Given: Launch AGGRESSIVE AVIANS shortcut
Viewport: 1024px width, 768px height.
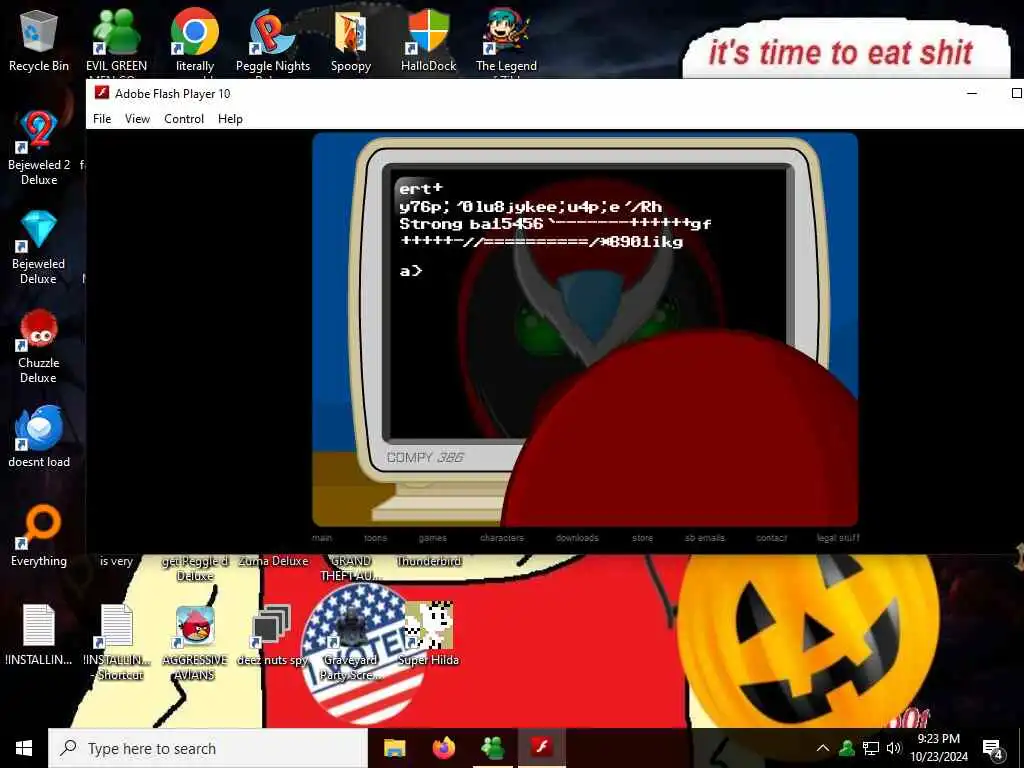Looking at the screenshot, I should point(195,643).
